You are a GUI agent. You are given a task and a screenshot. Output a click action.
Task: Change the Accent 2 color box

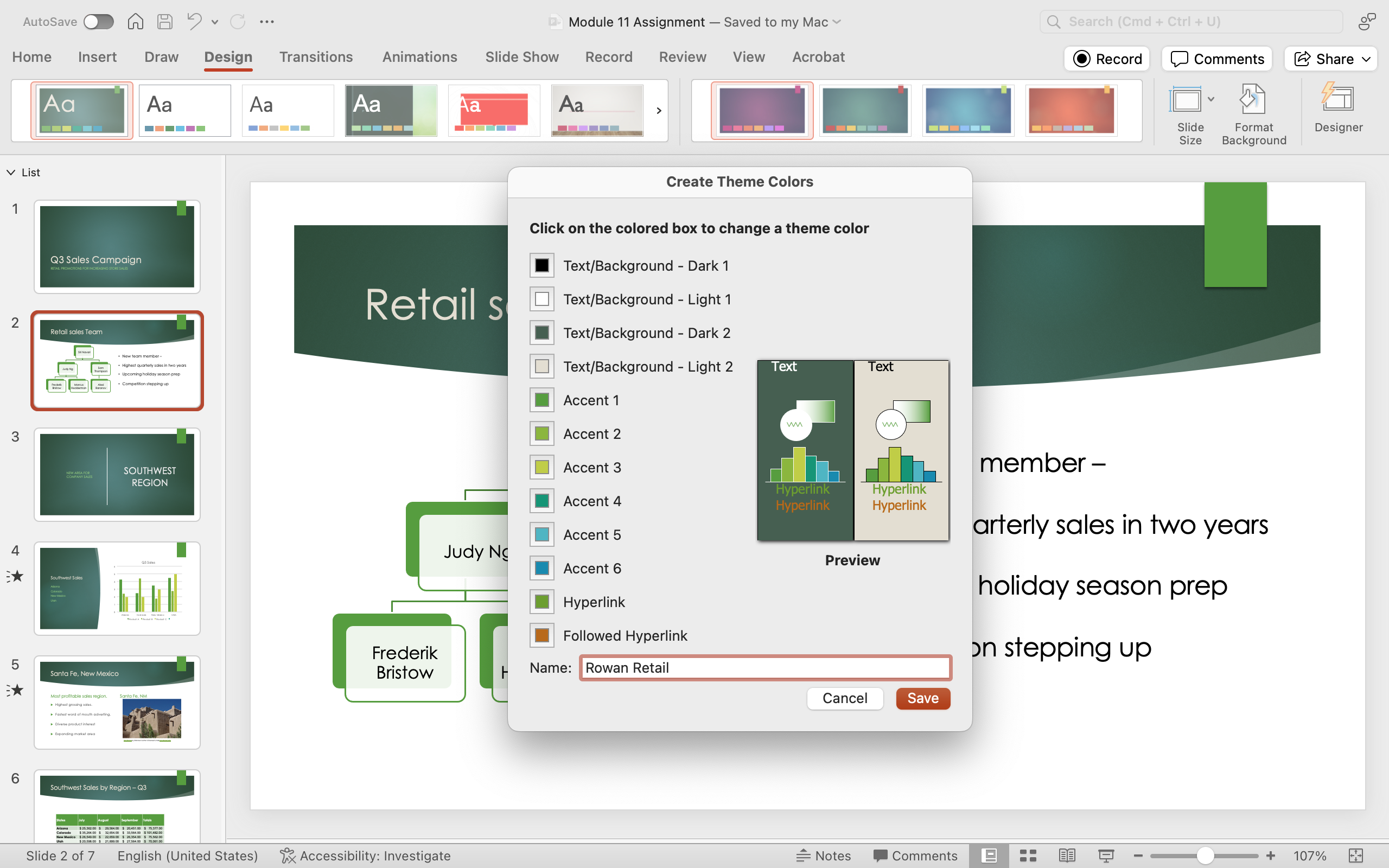542,433
